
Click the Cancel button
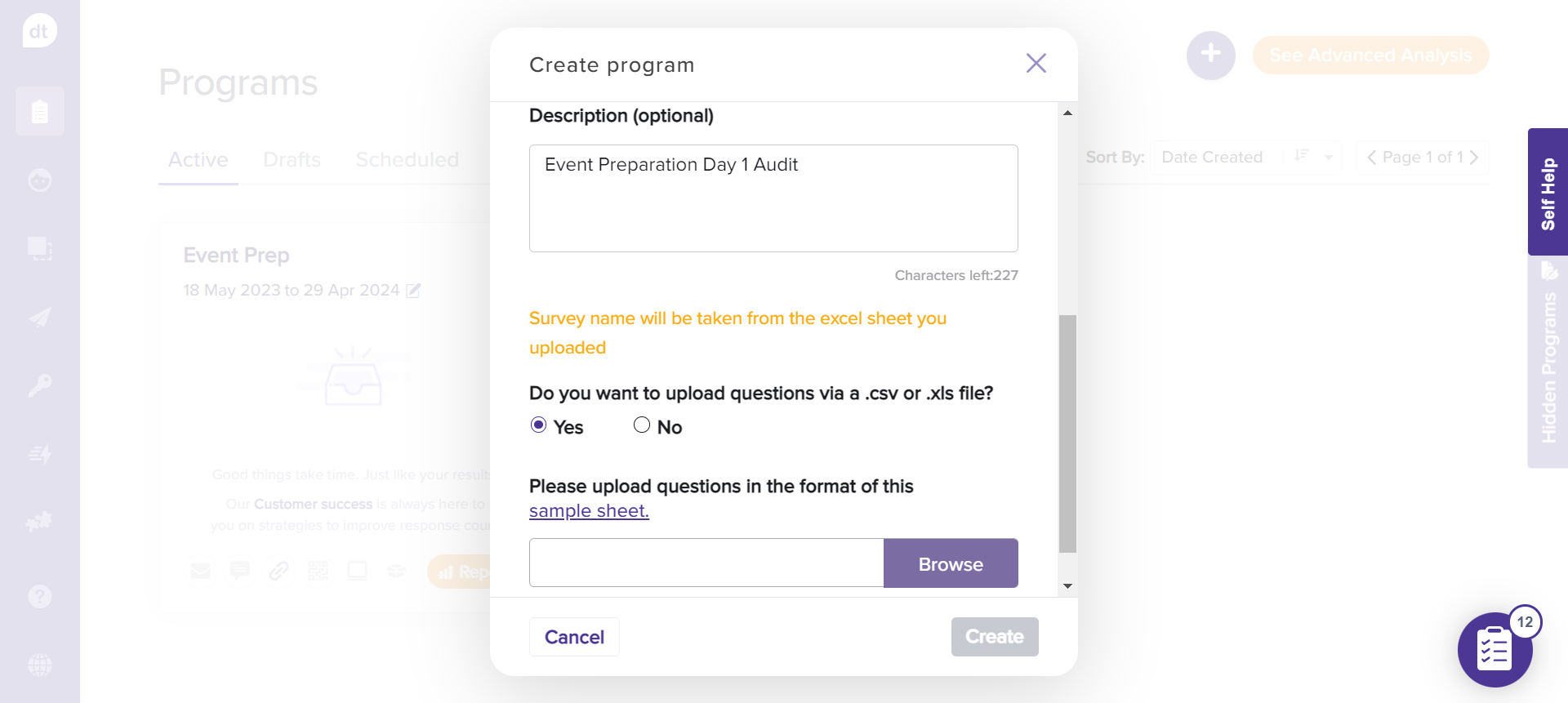coord(574,637)
